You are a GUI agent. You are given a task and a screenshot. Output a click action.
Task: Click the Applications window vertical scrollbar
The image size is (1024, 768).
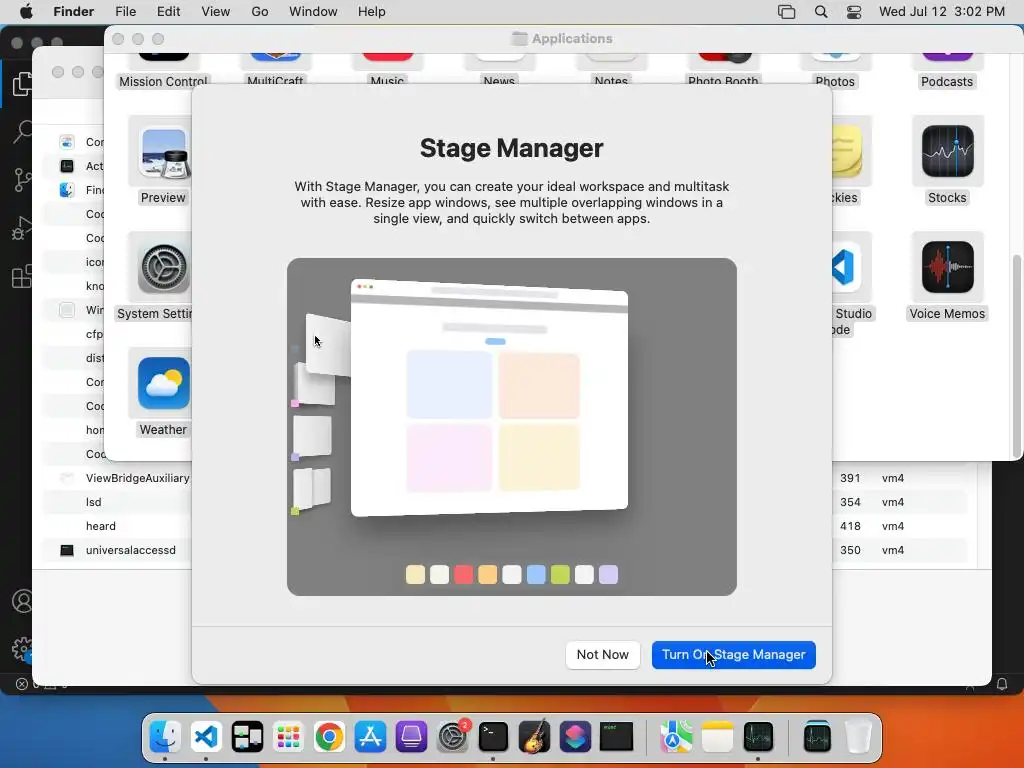[1016, 356]
